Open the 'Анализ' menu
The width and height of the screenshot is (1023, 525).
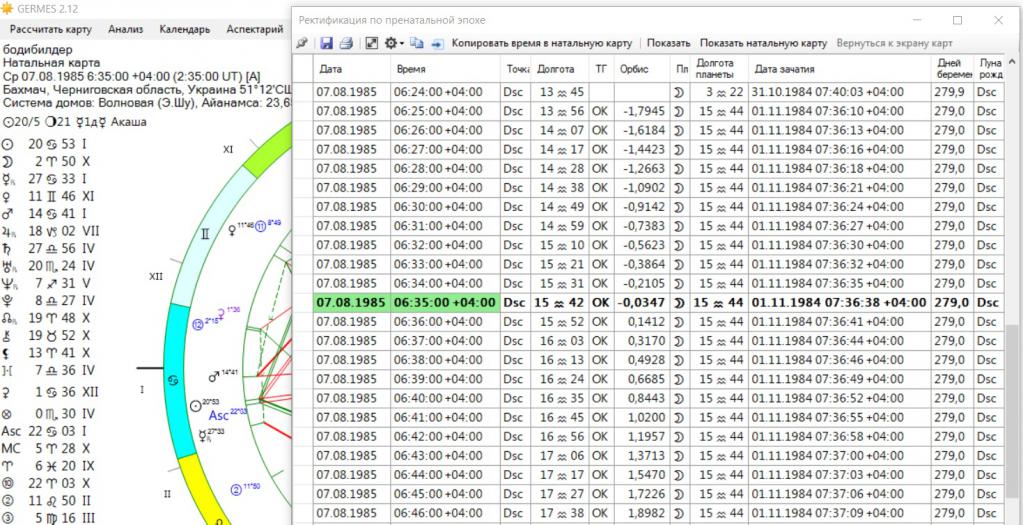(126, 29)
